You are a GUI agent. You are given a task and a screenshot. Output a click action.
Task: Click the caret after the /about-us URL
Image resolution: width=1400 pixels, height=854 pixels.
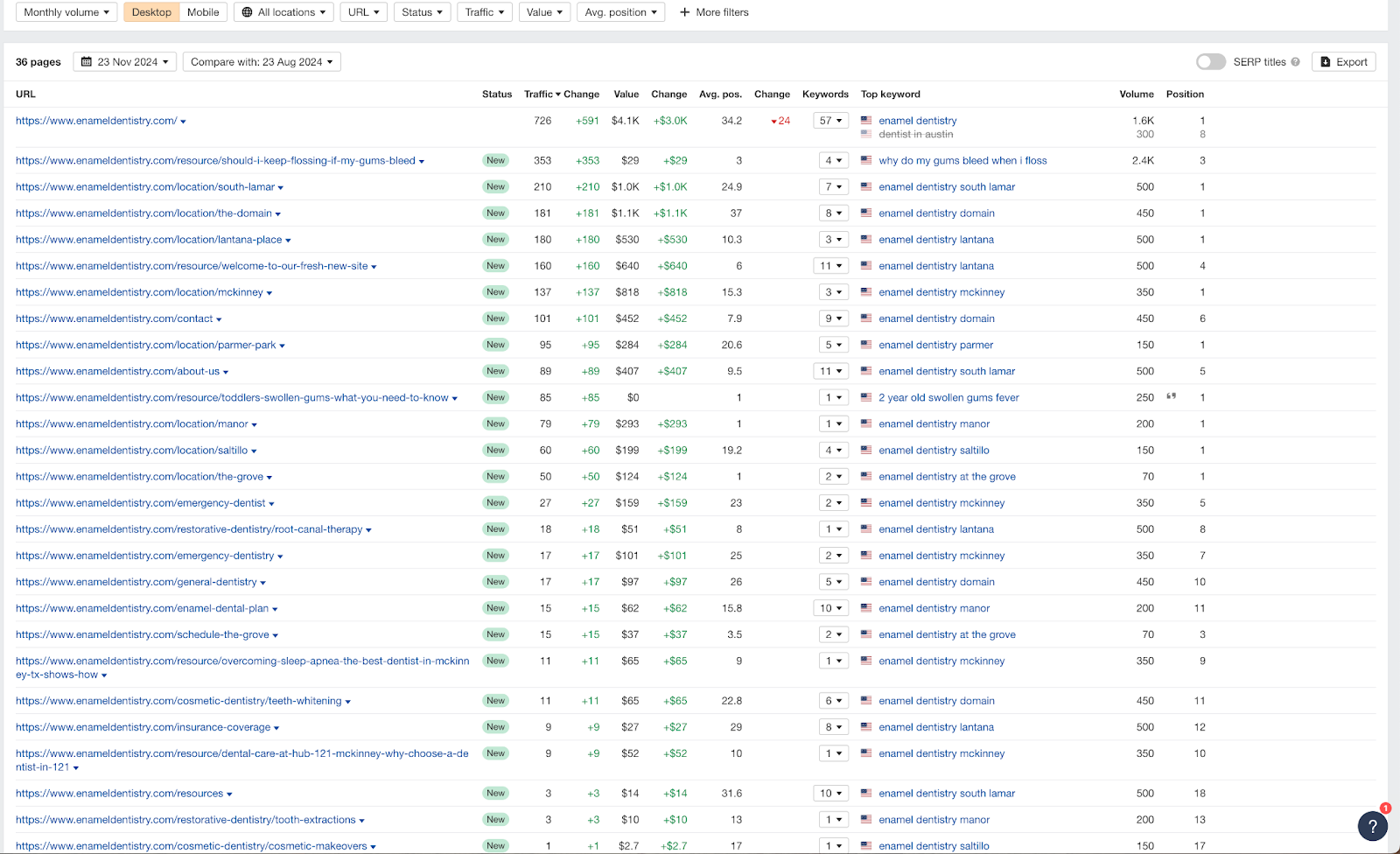click(x=226, y=372)
